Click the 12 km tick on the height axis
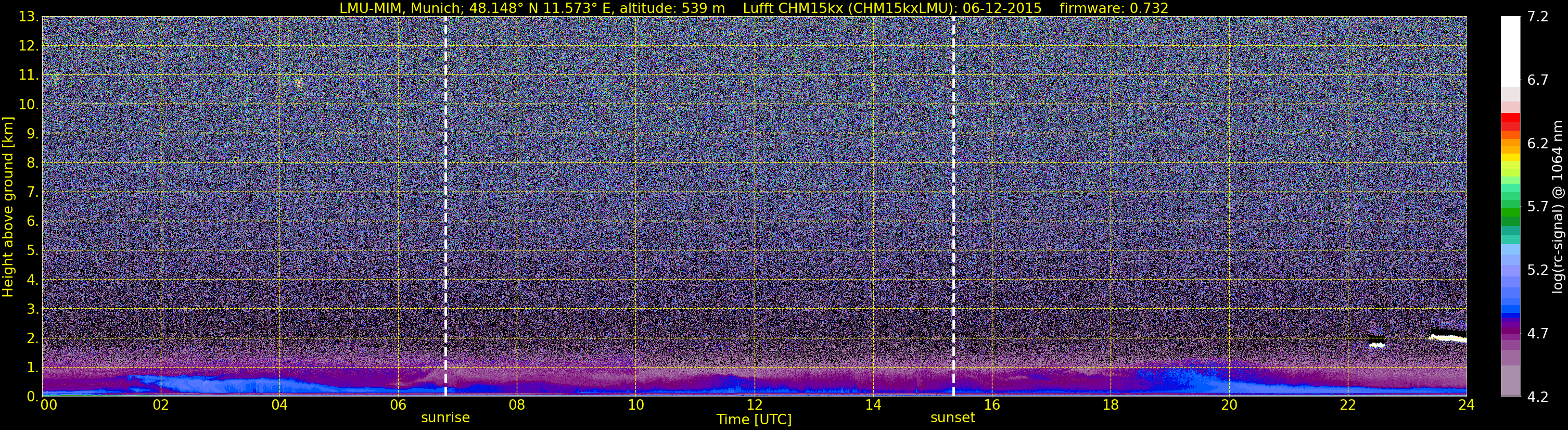Screen dimensions: 1568x430 pos(28,46)
